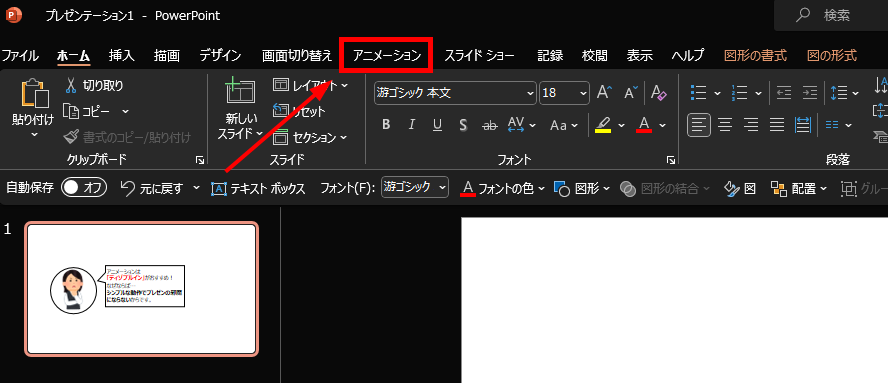Open the クリップボード dialog launcher

[199, 160]
